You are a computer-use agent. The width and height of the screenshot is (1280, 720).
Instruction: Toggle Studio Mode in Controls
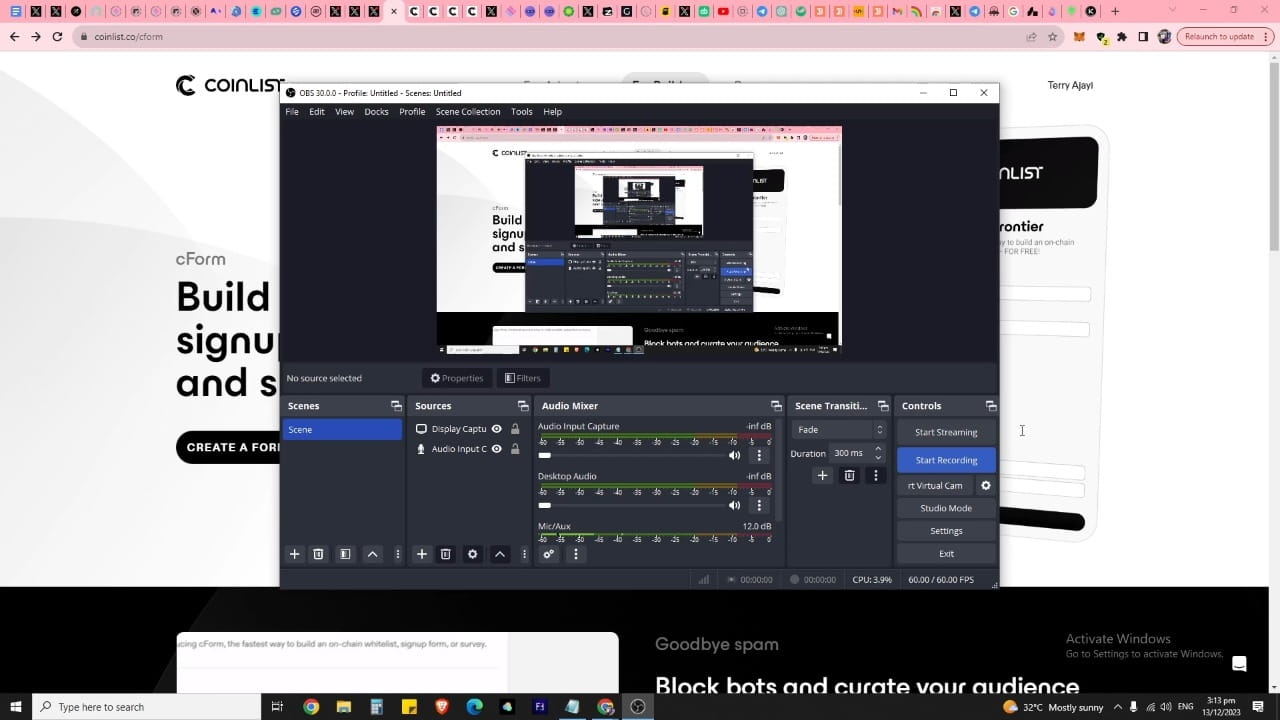(946, 508)
